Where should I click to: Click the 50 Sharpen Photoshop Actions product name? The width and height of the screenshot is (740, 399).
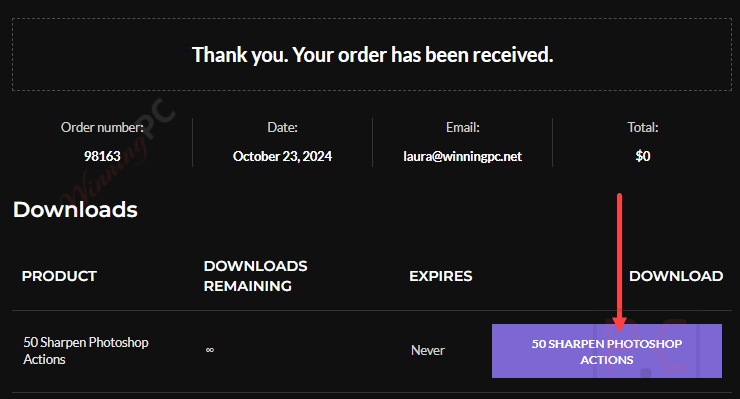(86, 351)
